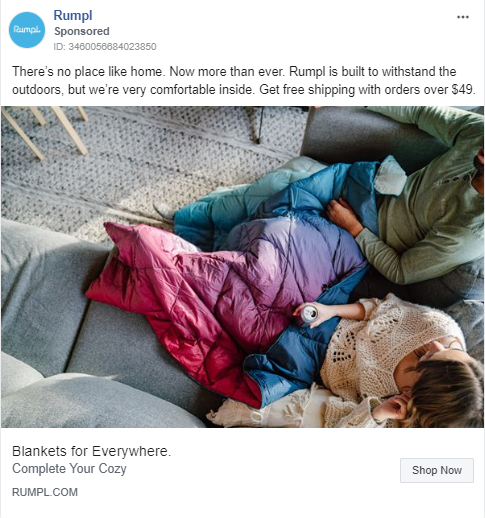Open the ad photo of couple on couch
The image size is (485, 518).
click(242, 267)
